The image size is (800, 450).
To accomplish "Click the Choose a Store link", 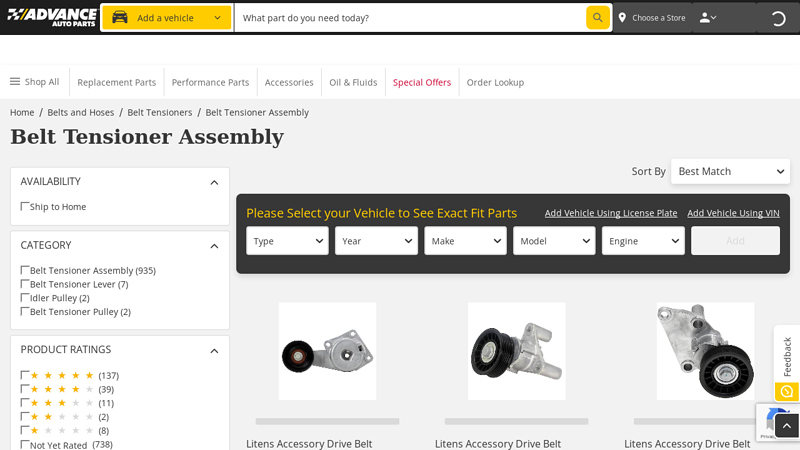I will (659, 18).
